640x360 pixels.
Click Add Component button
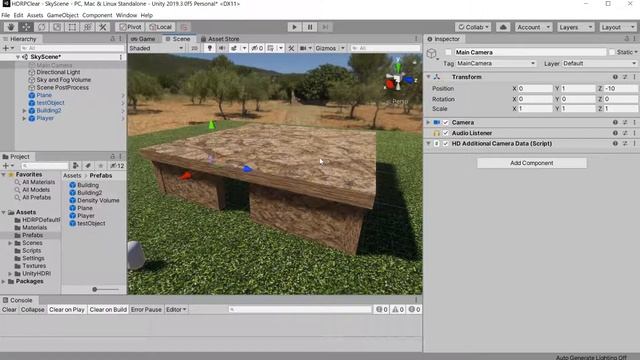pyautogui.click(x=531, y=163)
